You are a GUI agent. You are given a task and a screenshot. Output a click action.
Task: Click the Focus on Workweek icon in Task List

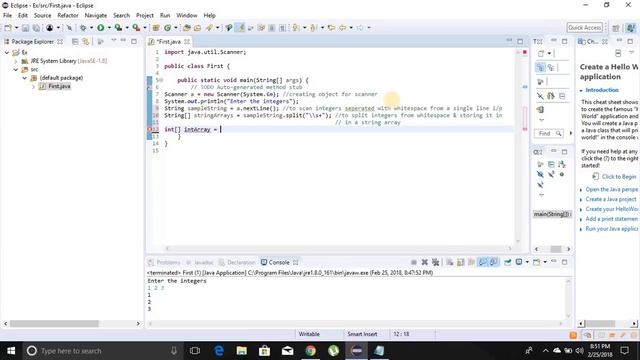coord(540,82)
